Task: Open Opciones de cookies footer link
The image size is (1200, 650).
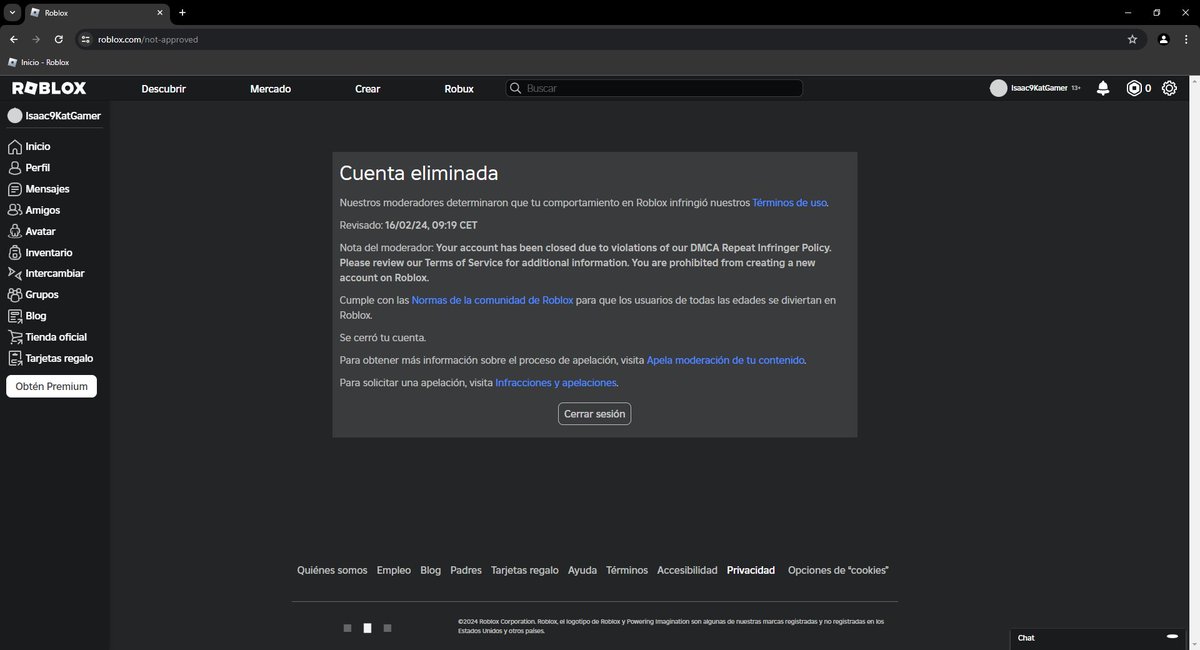Action: [838, 570]
